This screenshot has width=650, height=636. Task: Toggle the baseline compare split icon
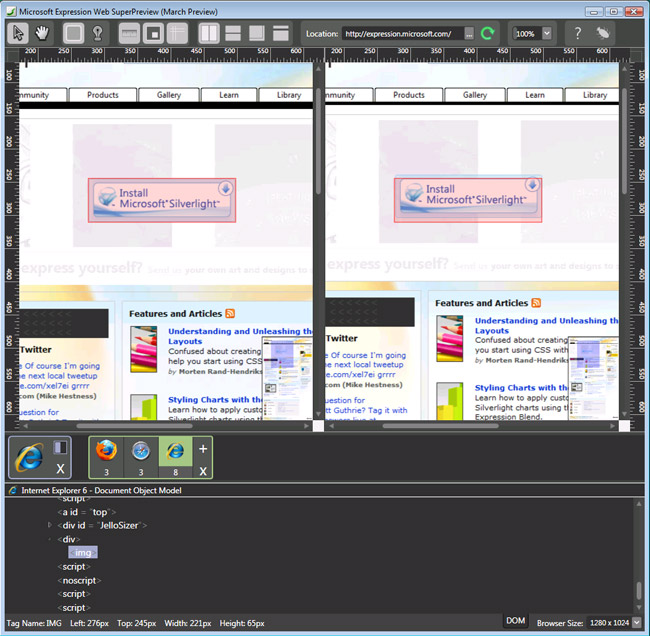[x=60, y=447]
